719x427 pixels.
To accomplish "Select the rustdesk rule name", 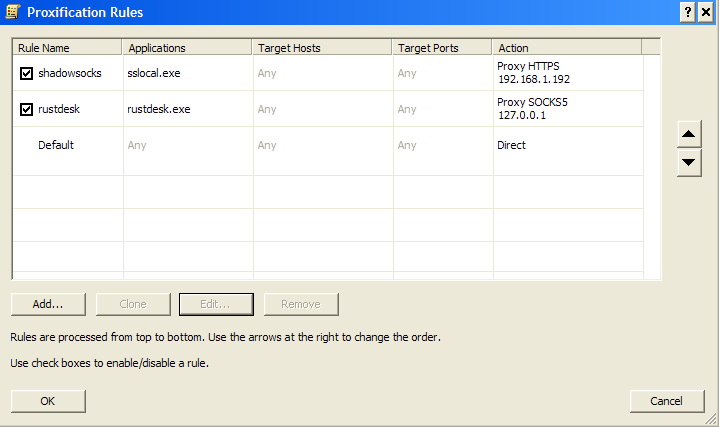I will click(59, 109).
